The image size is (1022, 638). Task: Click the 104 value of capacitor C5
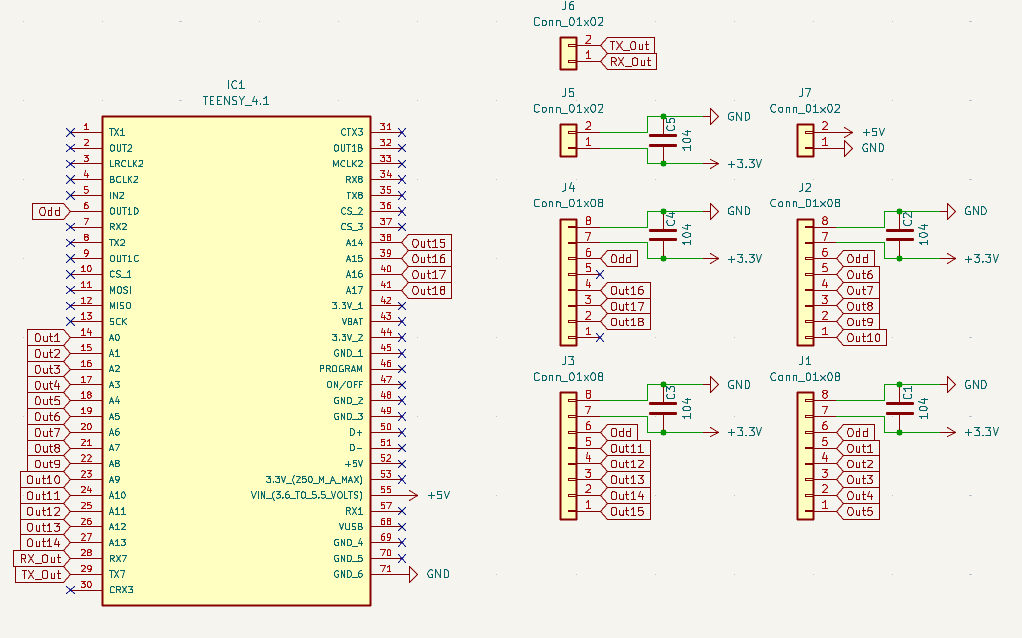pos(686,140)
